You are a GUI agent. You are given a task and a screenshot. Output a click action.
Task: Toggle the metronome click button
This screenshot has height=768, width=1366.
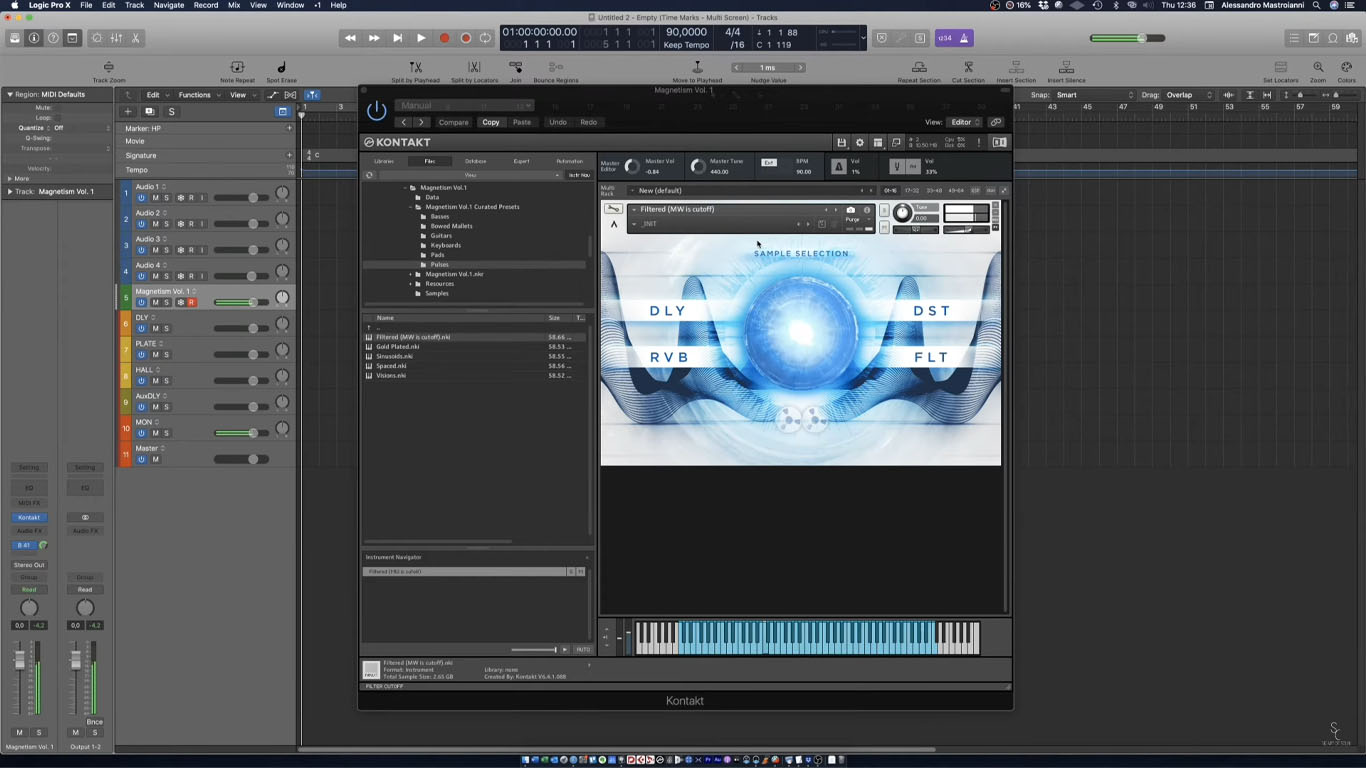(964, 38)
